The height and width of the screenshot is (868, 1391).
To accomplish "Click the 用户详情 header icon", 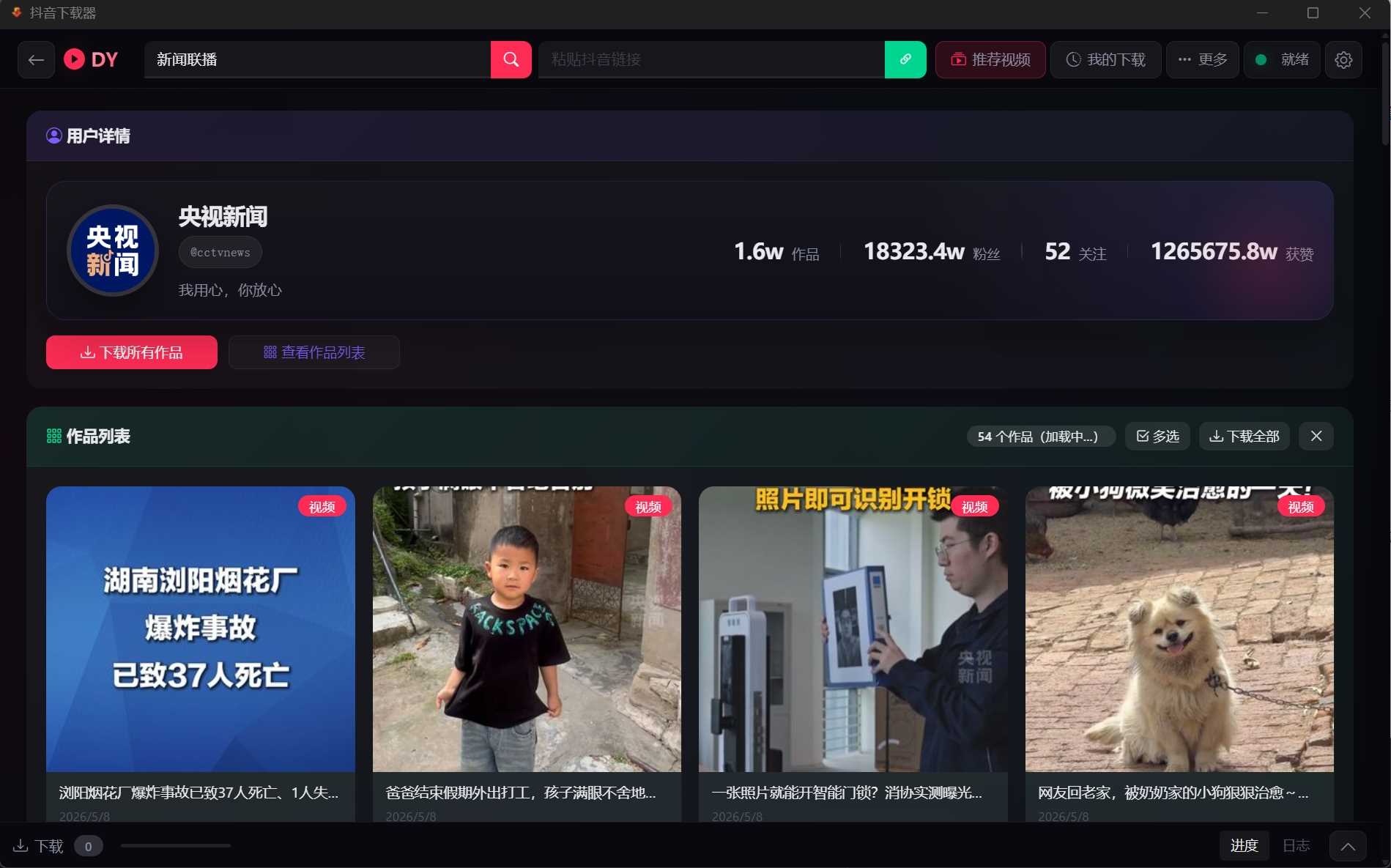I will point(54,136).
